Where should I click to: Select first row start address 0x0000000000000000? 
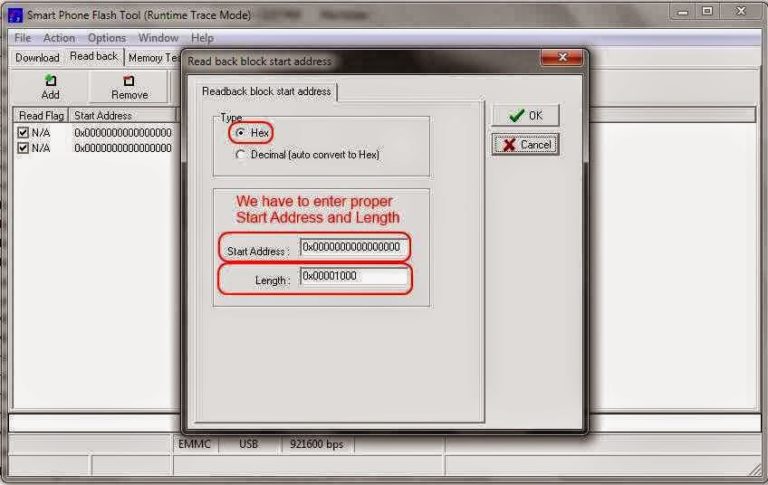coord(123,133)
